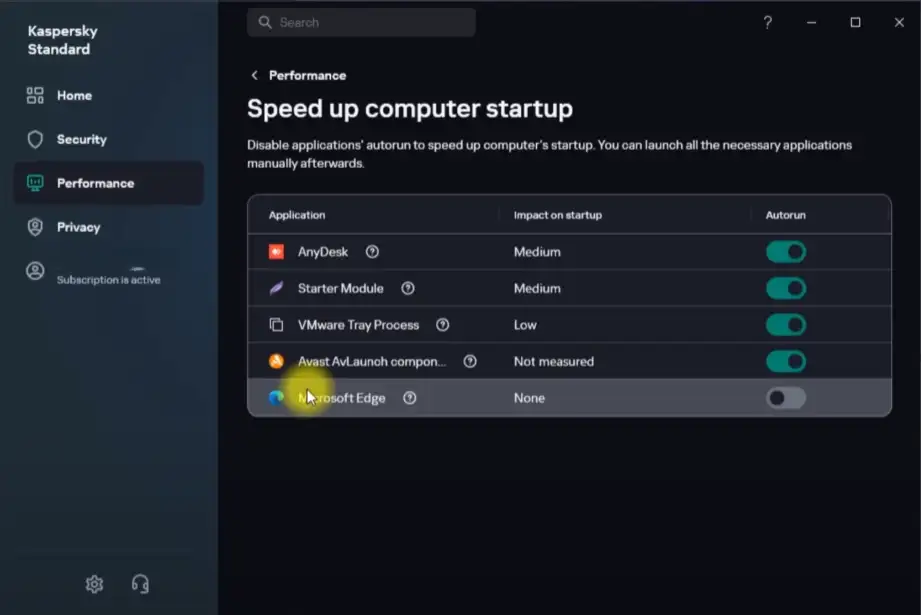Enable autorun for Microsoft Edge
921x615 pixels.
[x=785, y=398]
